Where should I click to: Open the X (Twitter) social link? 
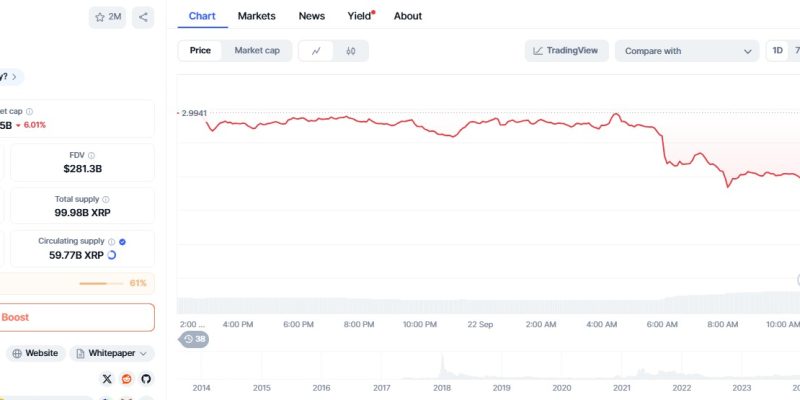pyautogui.click(x=107, y=379)
